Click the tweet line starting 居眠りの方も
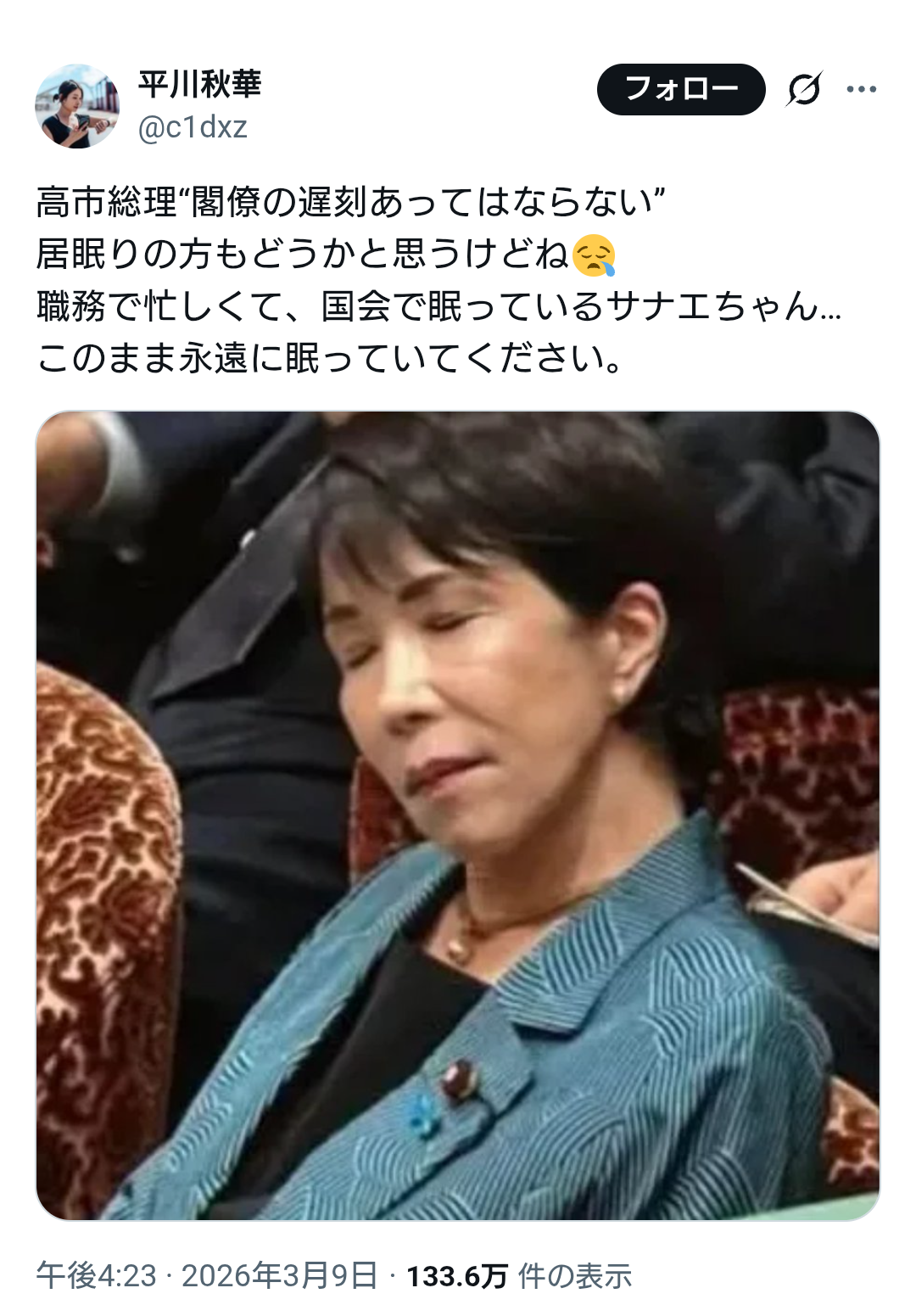916x1316 pixels. (326, 255)
